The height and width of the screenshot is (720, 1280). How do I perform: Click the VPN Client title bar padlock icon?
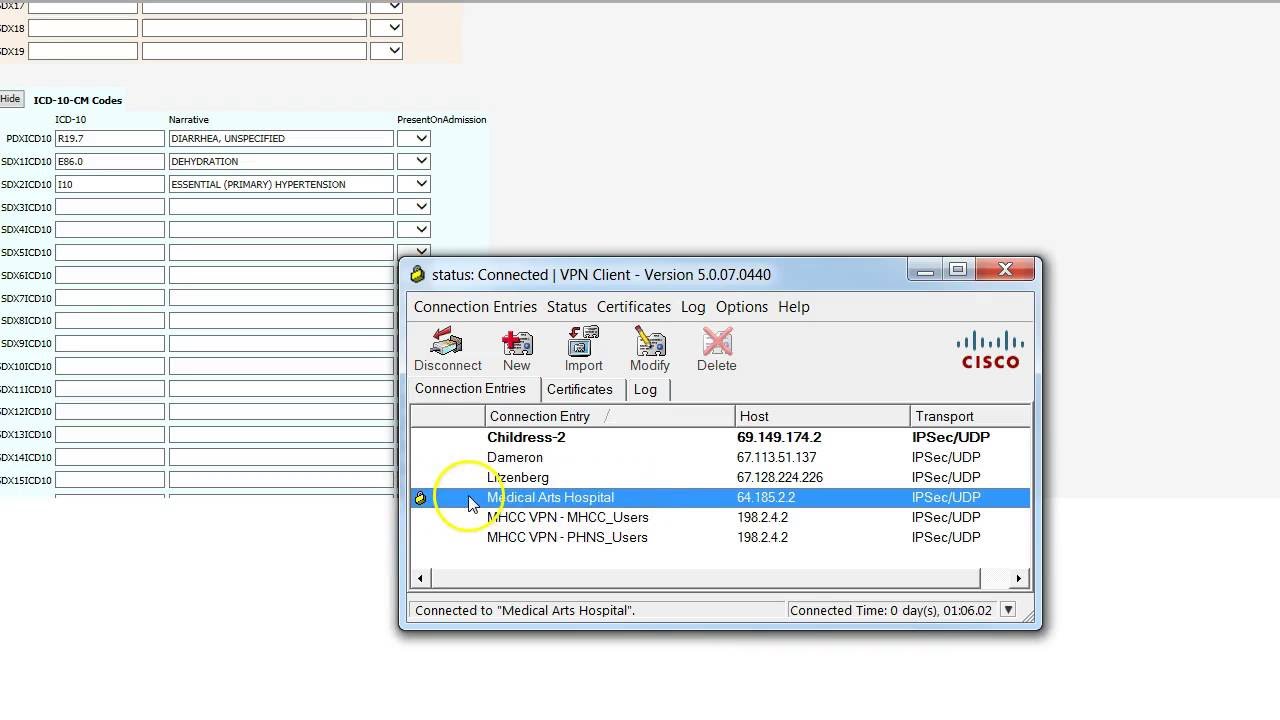pyautogui.click(x=418, y=274)
